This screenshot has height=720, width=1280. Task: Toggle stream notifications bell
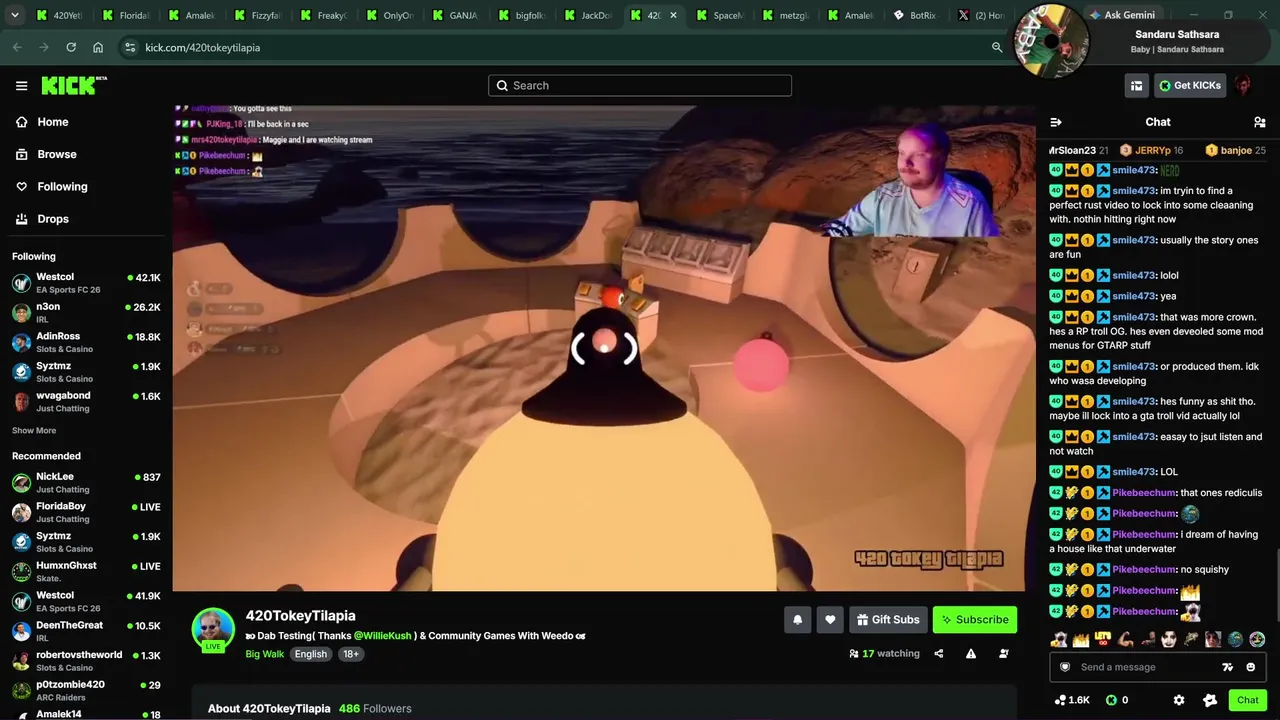coord(797,620)
